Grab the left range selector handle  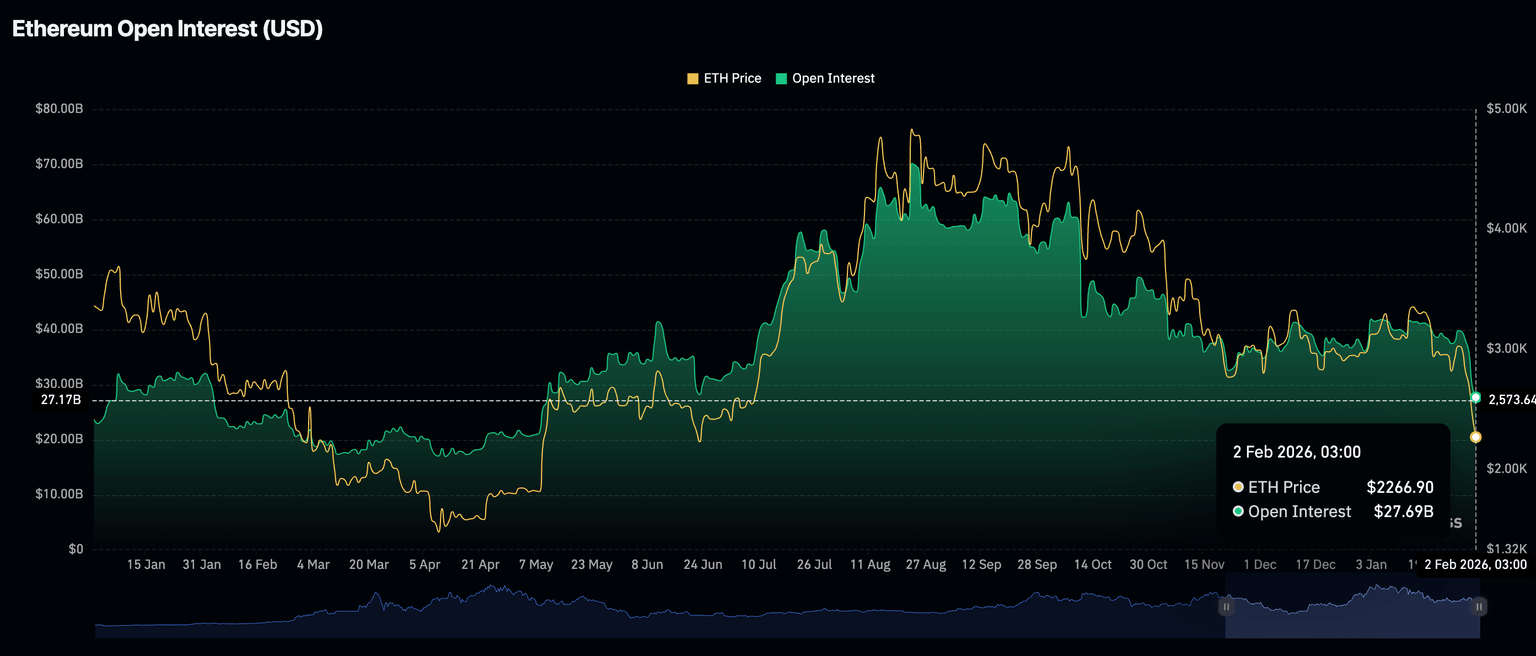(1226, 606)
